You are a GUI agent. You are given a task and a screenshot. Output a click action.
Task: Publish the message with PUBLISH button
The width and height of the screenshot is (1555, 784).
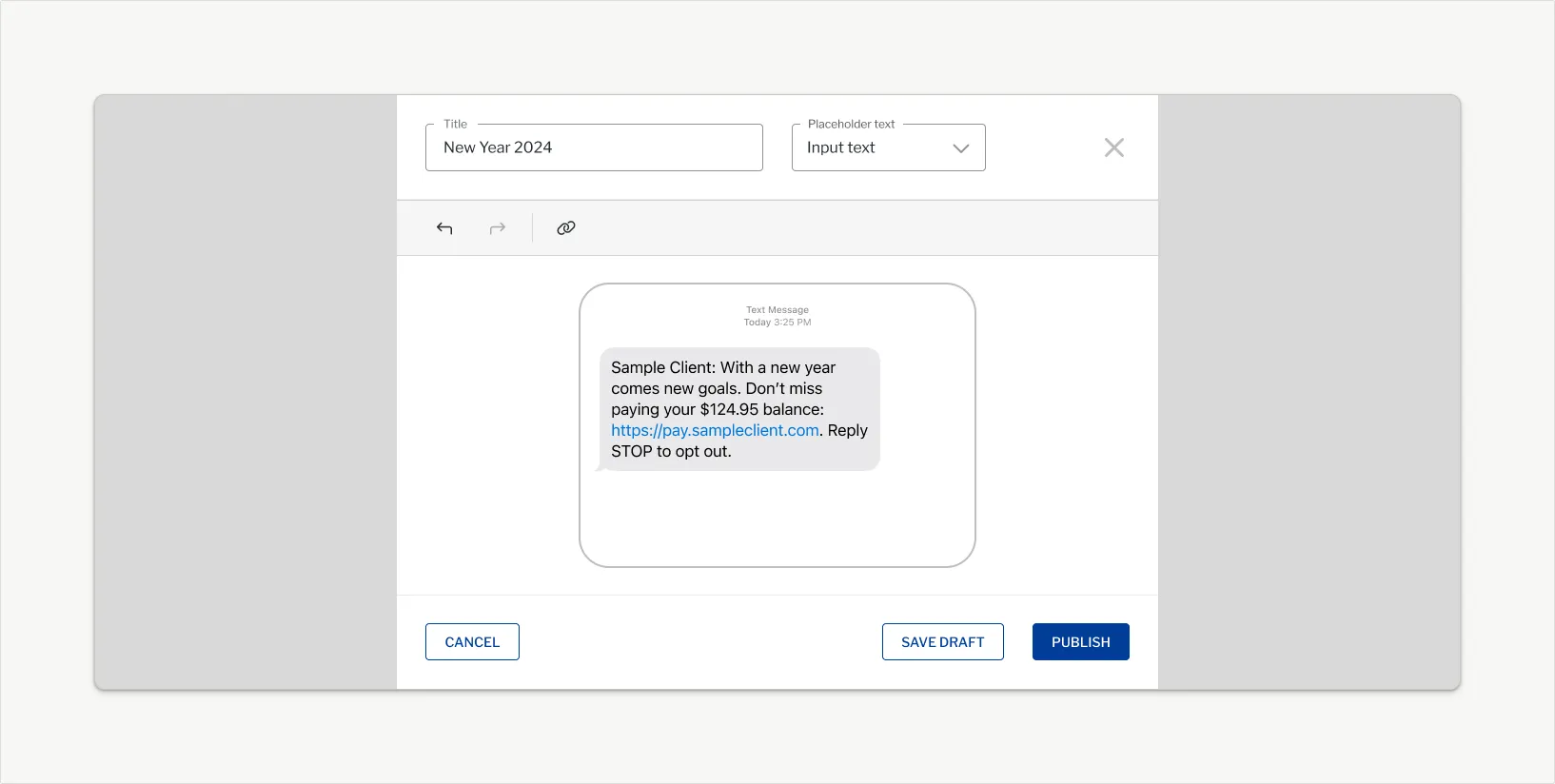(x=1081, y=642)
